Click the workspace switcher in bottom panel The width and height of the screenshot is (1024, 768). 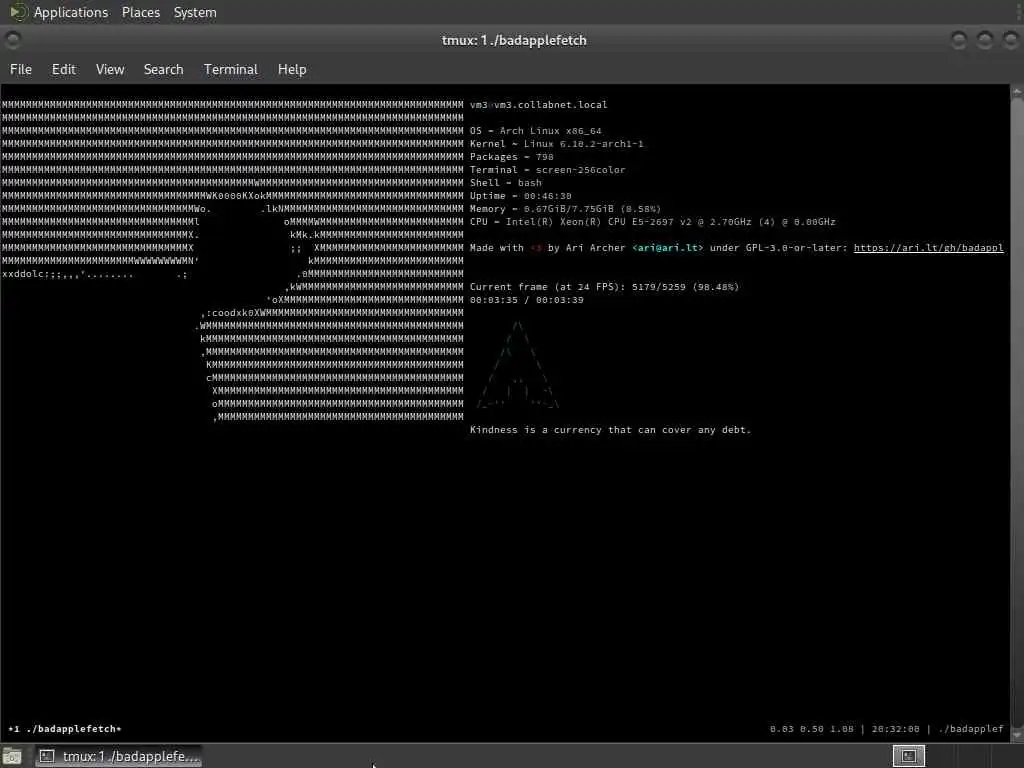[908, 756]
